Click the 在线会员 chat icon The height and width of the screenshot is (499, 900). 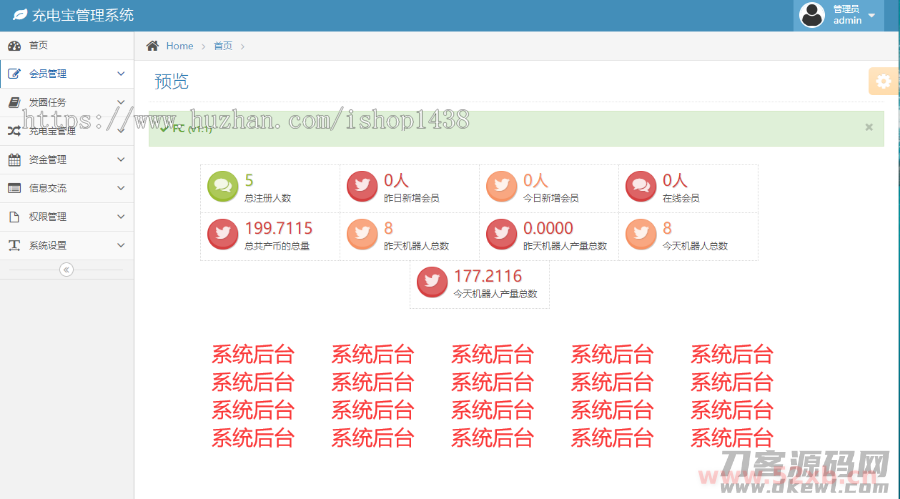click(640, 187)
